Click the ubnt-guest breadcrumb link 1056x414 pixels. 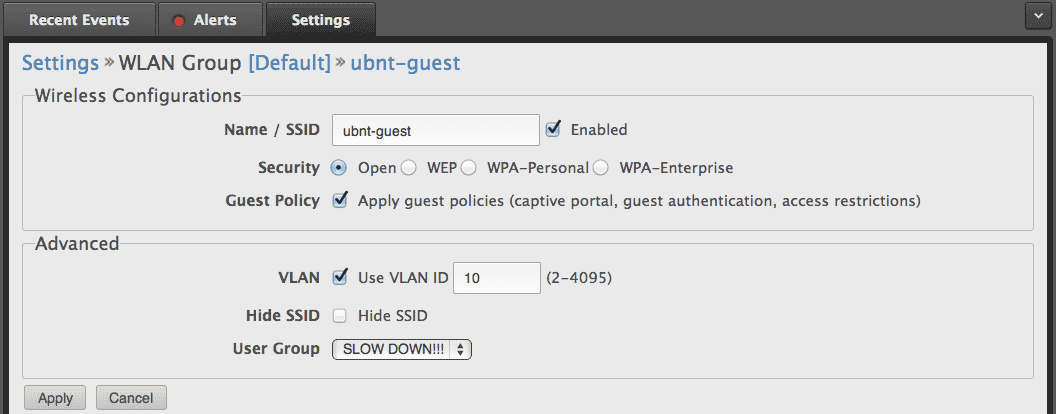point(405,63)
